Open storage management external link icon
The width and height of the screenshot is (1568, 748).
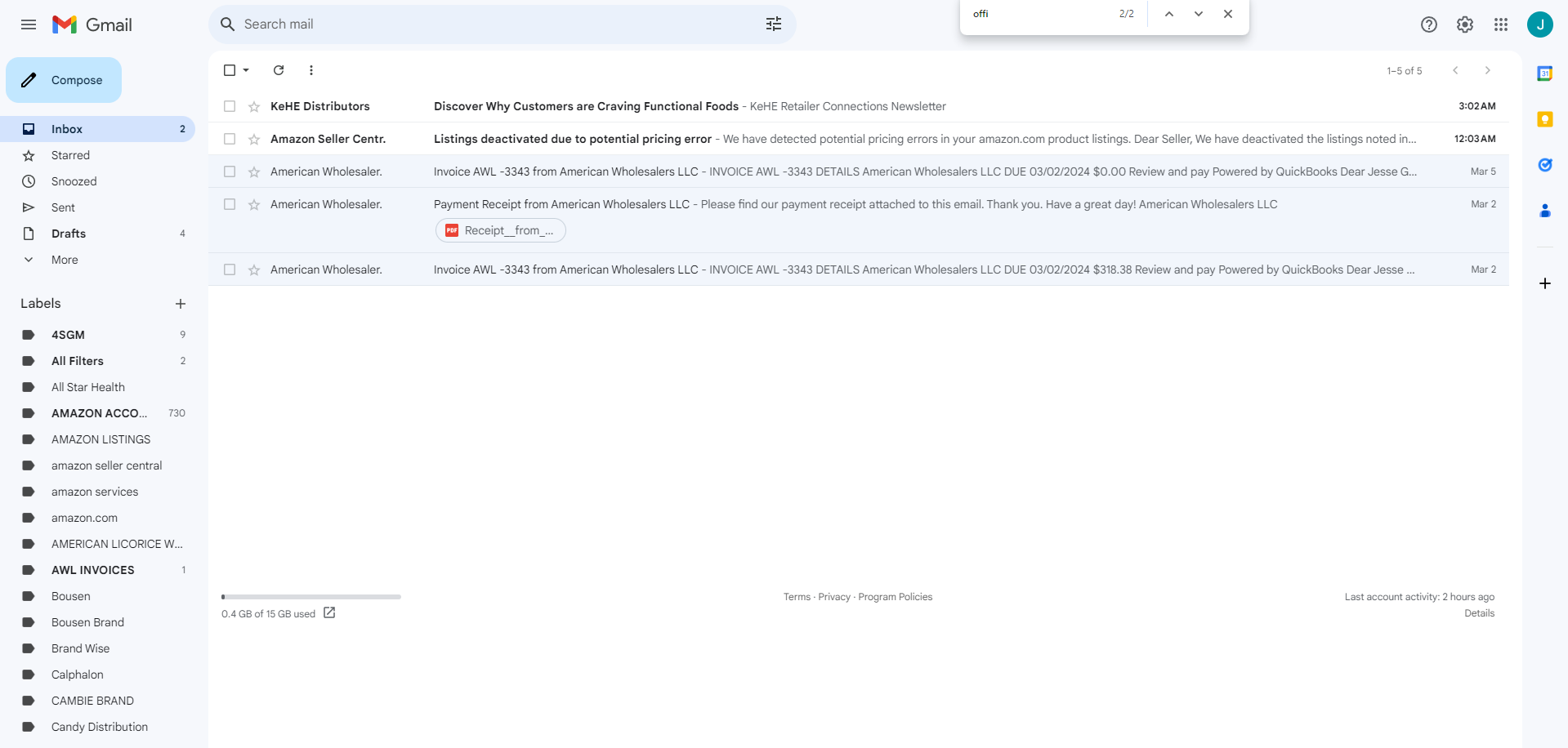click(329, 612)
